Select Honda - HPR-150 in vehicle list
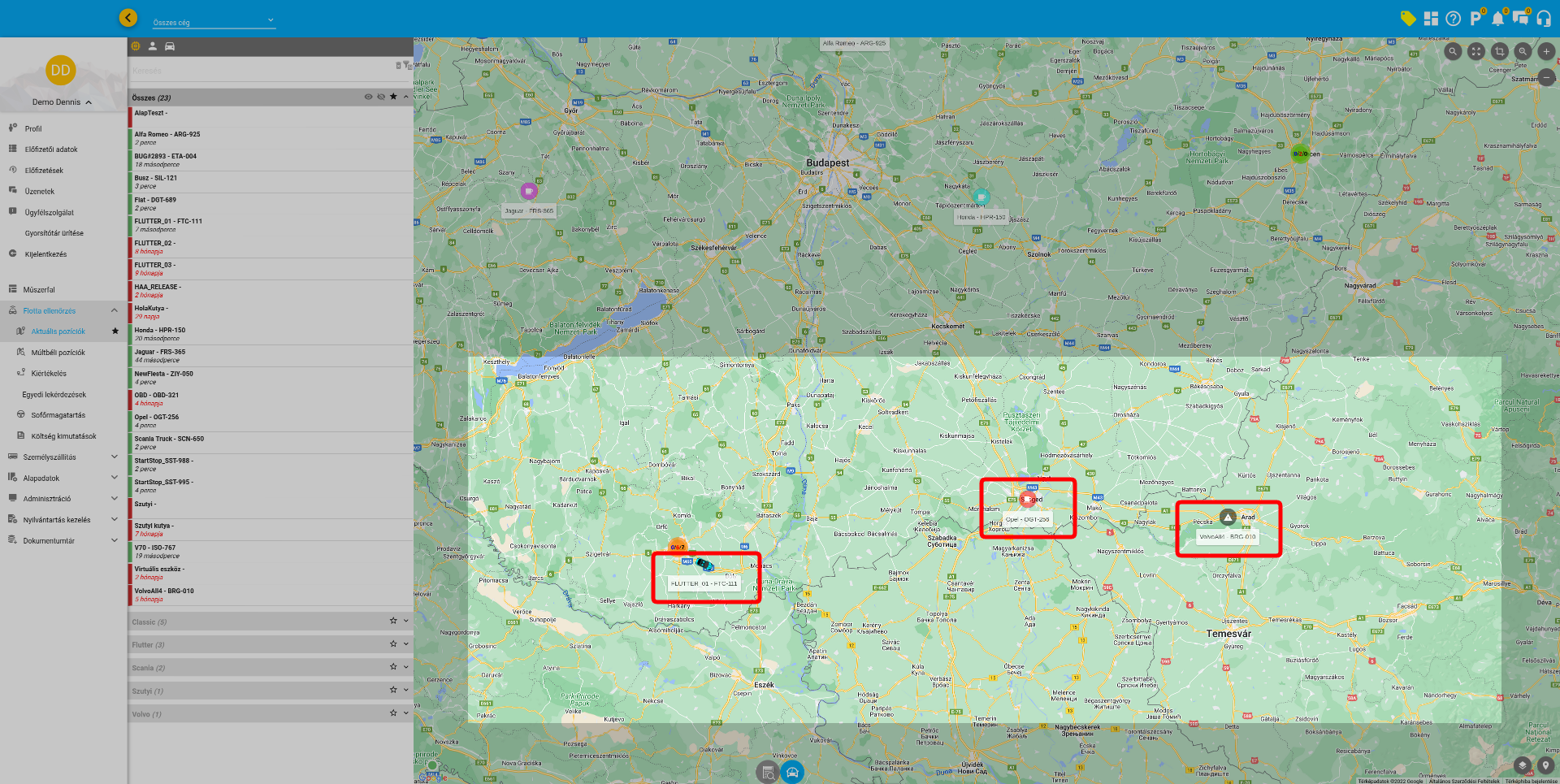 [160, 331]
